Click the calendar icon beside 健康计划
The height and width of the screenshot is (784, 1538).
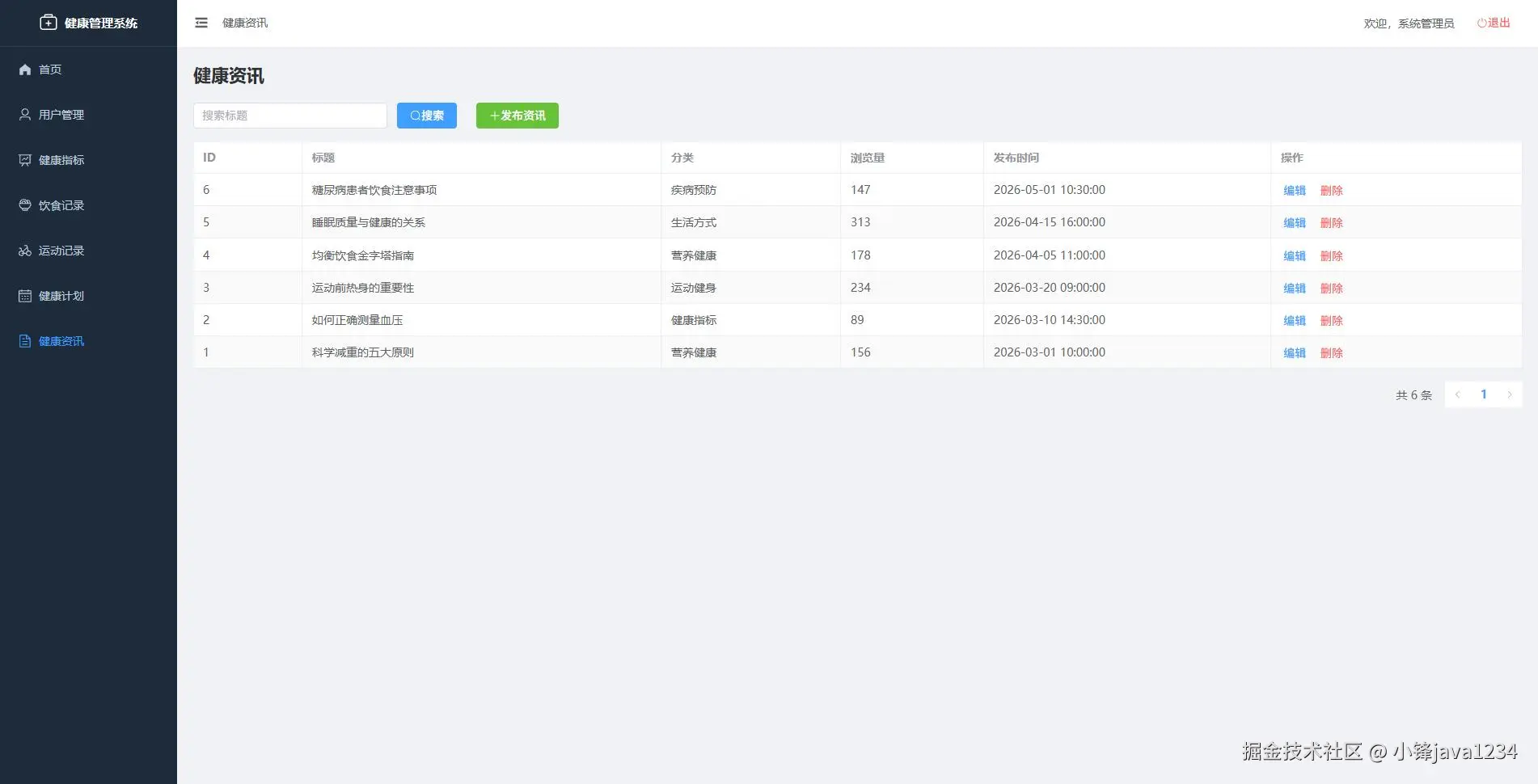coord(25,296)
